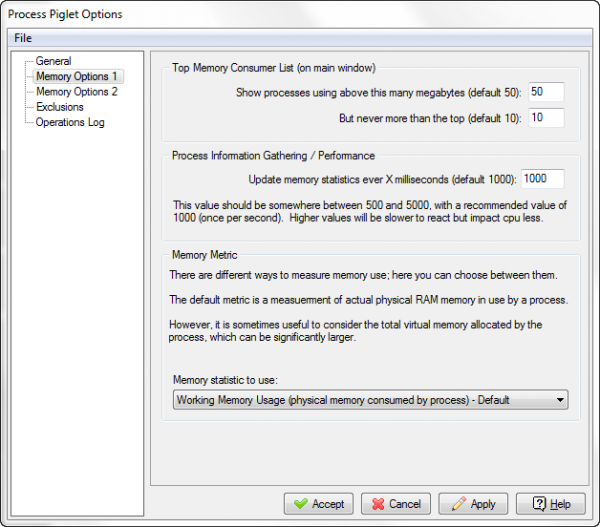
Task: Click the Accept button
Action: pos(318,504)
